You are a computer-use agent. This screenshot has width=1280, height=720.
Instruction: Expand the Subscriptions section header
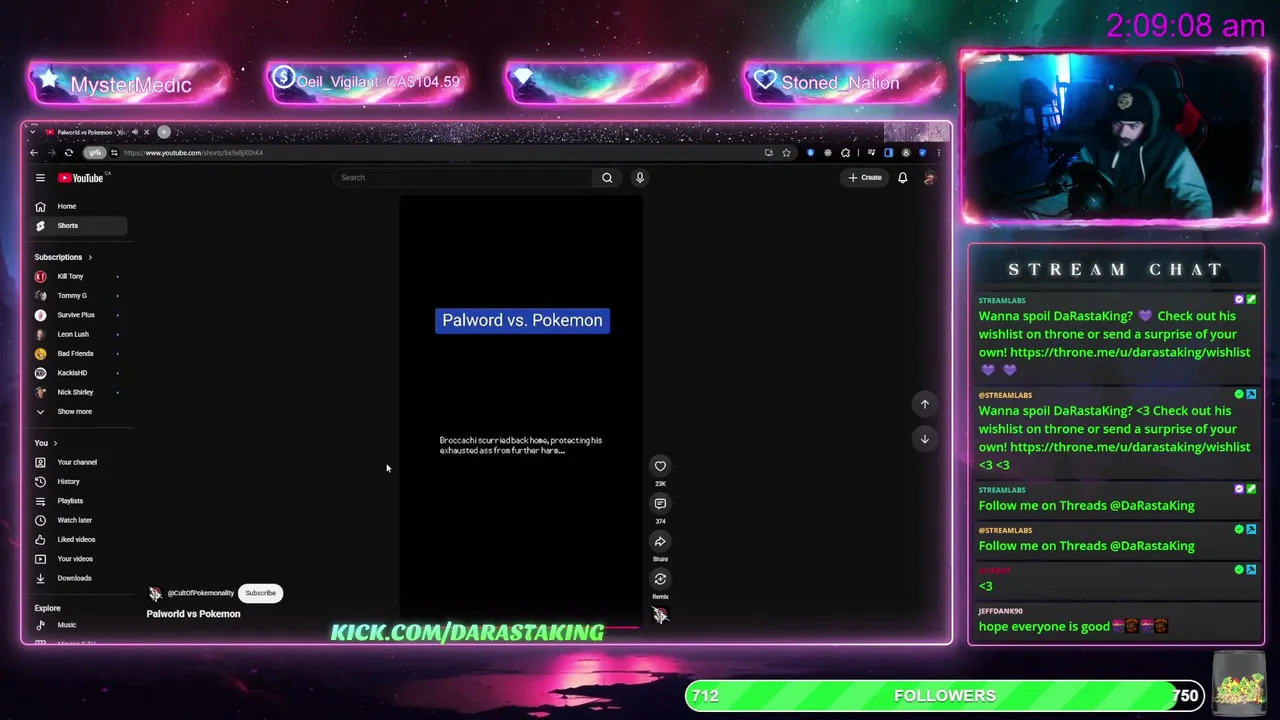[x=63, y=257]
